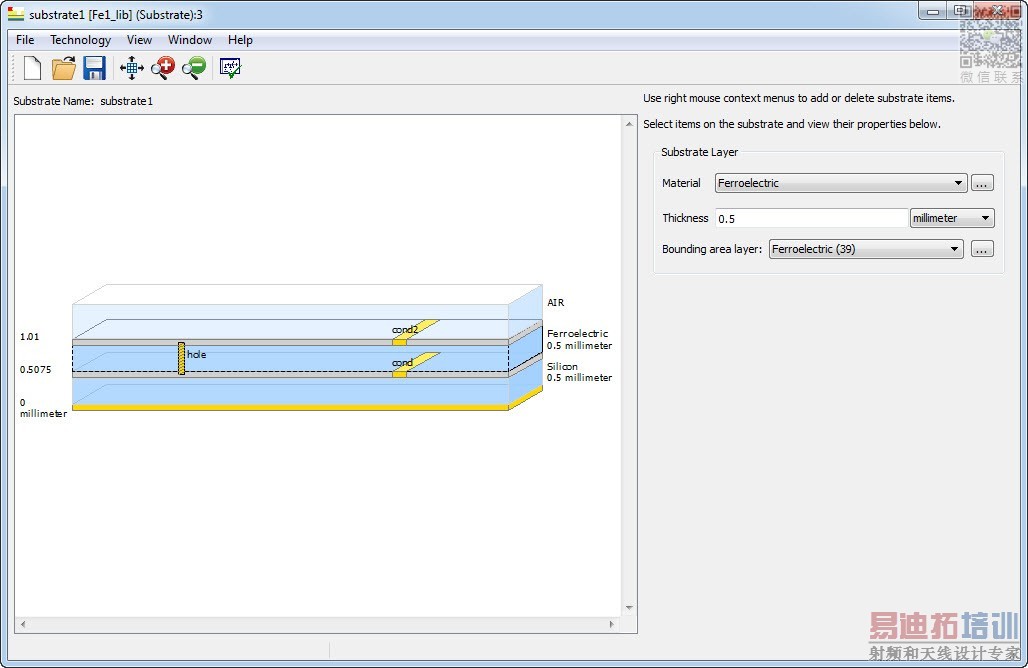
Task: Zoom in using the red plus magnifier
Action: [x=162, y=68]
